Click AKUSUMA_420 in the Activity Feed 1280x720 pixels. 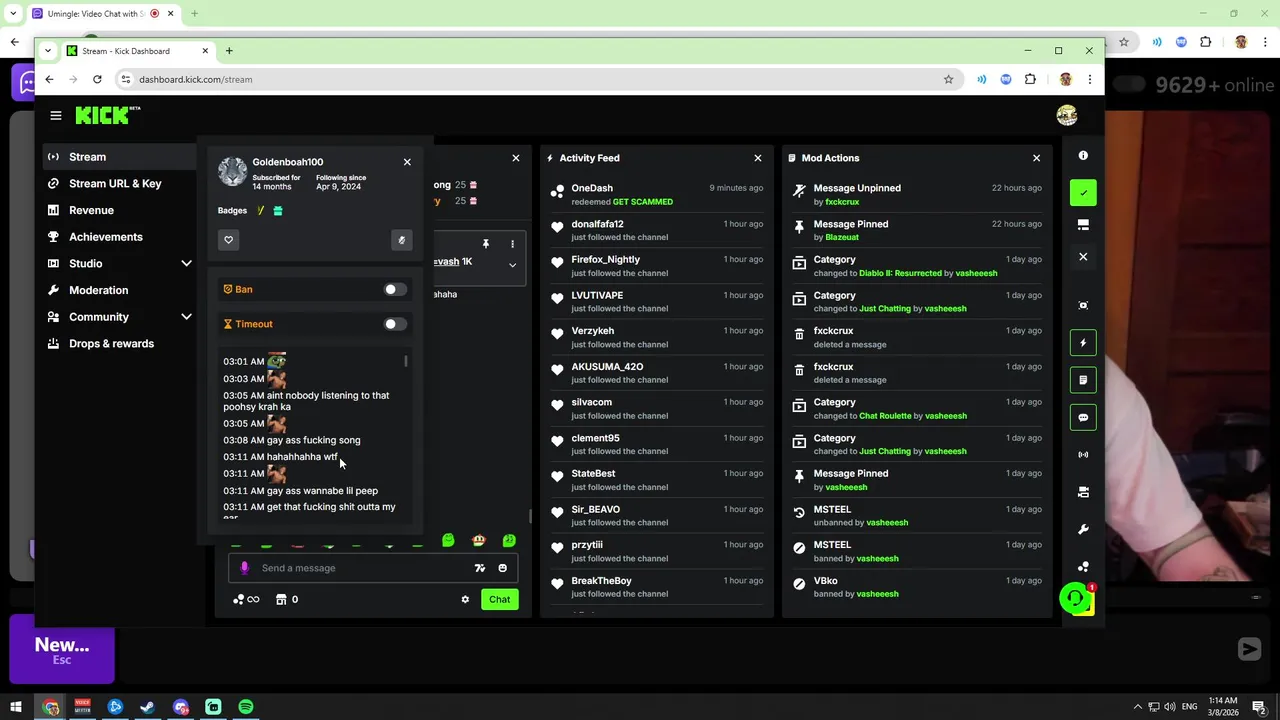pos(607,367)
